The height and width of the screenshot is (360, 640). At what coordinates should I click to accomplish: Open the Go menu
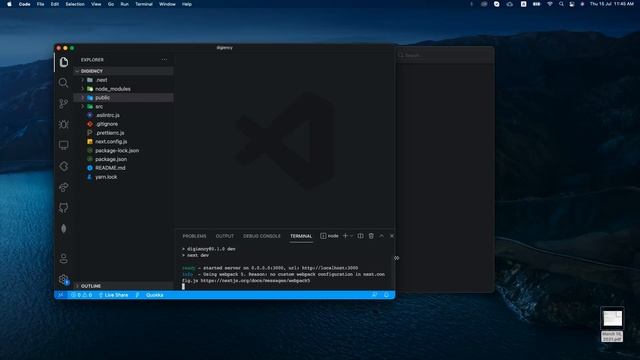click(x=111, y=4)
